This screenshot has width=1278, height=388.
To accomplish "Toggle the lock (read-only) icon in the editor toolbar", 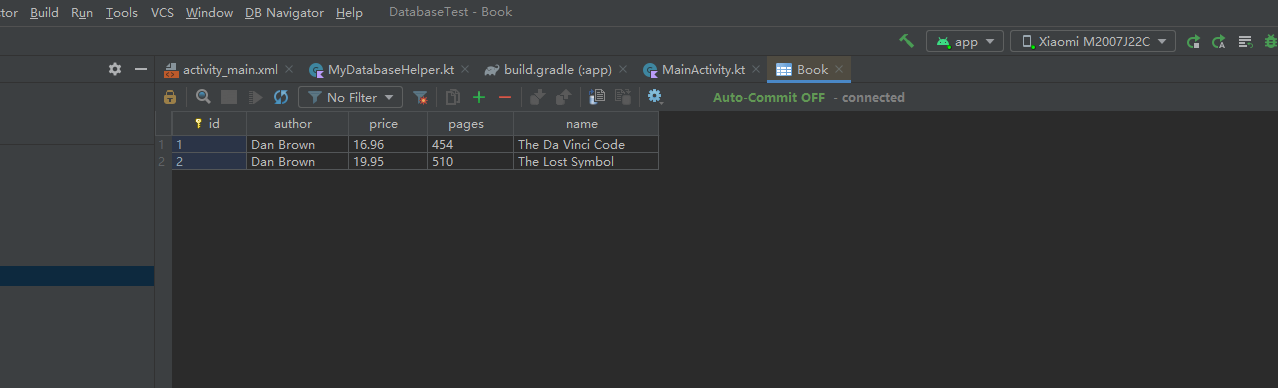I will tap(170, 97).
